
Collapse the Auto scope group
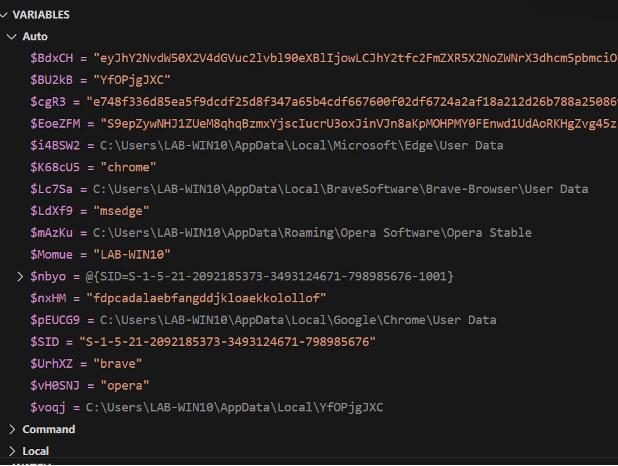tap(12, 36)
